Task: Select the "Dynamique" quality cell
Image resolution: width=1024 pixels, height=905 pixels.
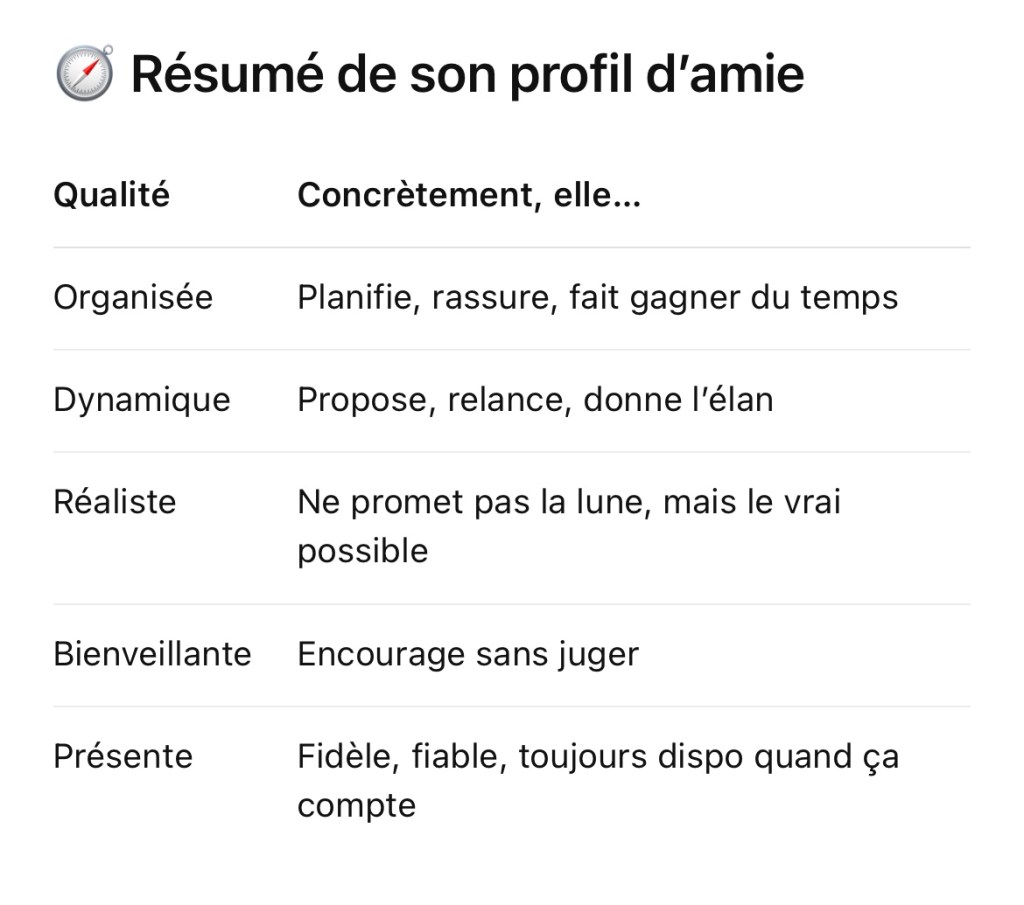Action: 141,400
